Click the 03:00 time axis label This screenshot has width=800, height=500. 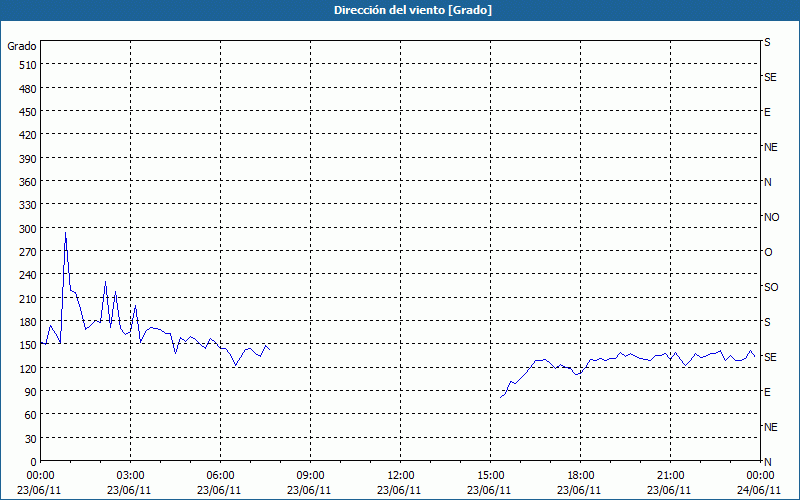click(130, 476)
